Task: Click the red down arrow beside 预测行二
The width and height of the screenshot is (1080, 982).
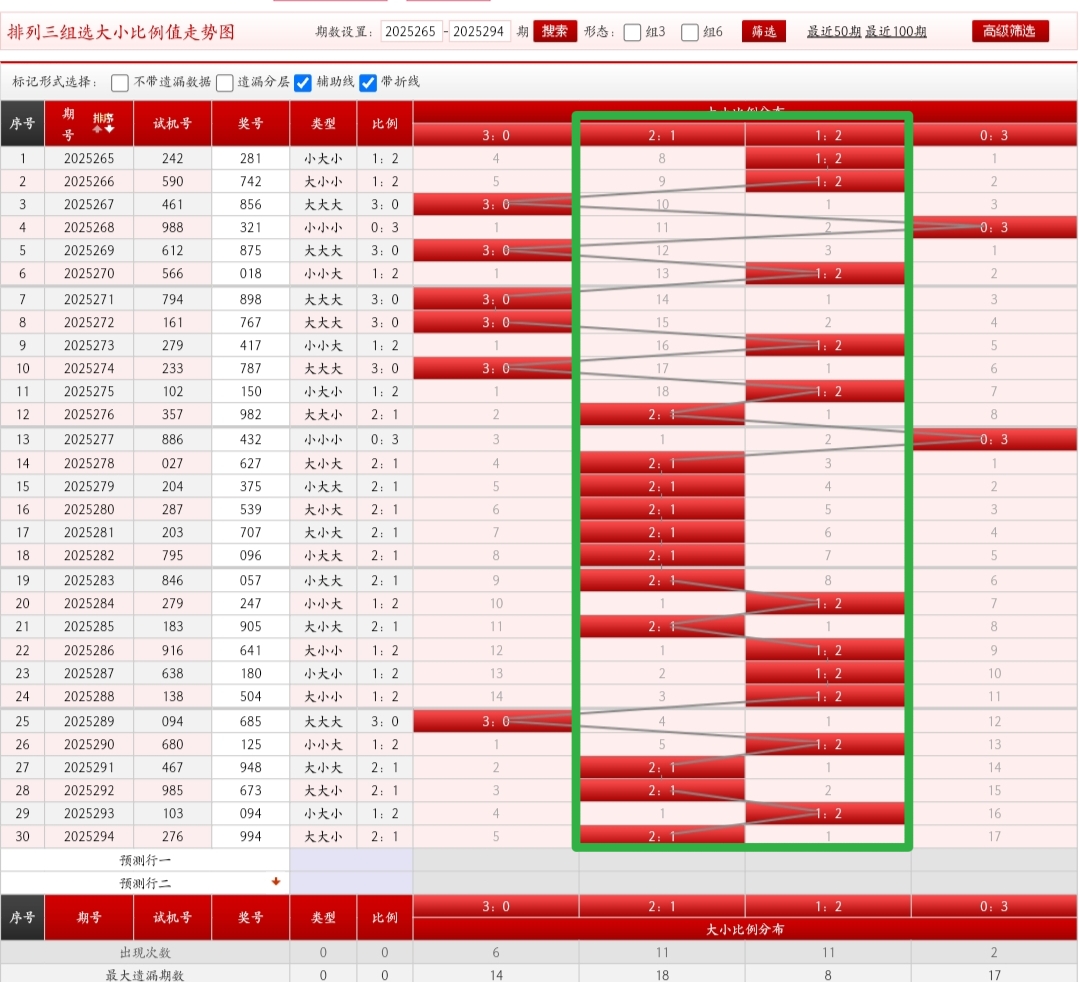Action: tap(276, 882)
